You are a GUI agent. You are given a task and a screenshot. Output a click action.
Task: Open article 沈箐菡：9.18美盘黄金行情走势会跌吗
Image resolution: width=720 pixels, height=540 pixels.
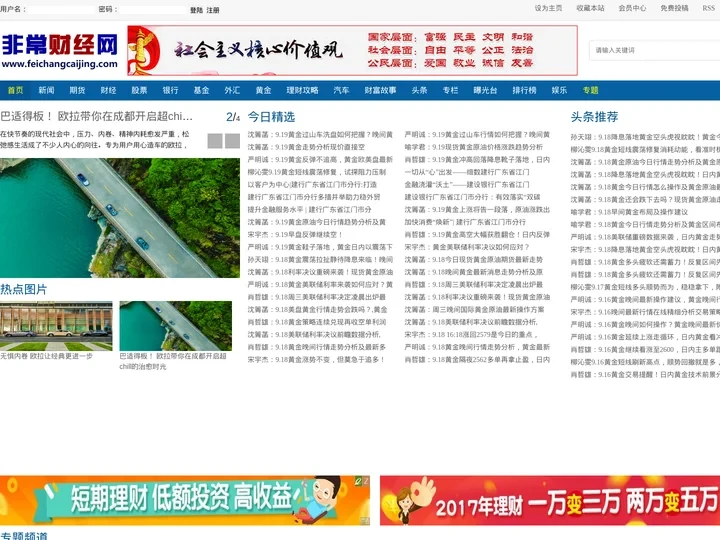[x=317, y=309]
